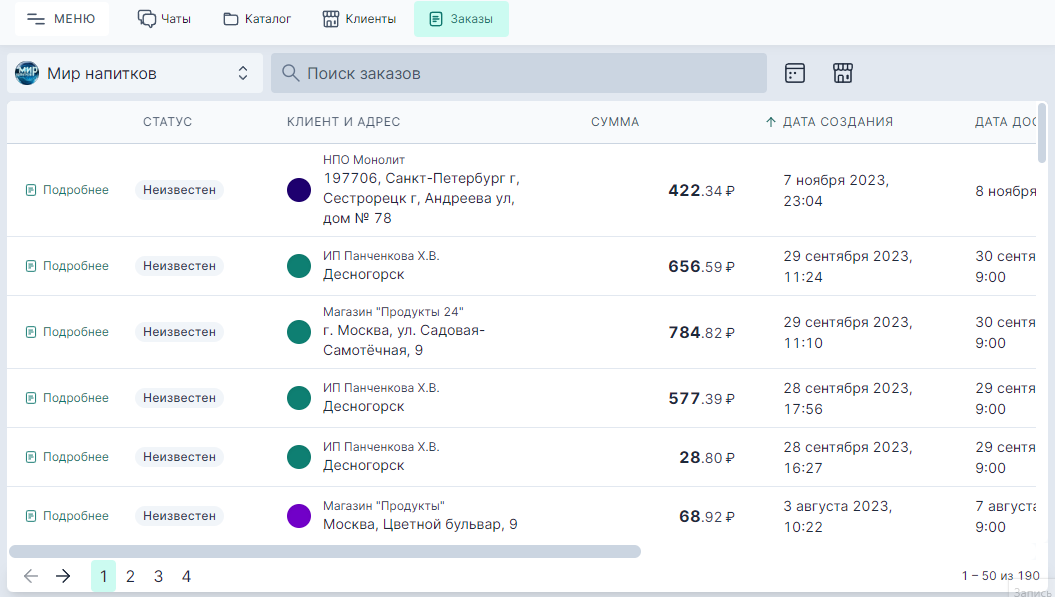
Task: Open Подробнее for the 784.82 ₽ order
Action: 67,332
